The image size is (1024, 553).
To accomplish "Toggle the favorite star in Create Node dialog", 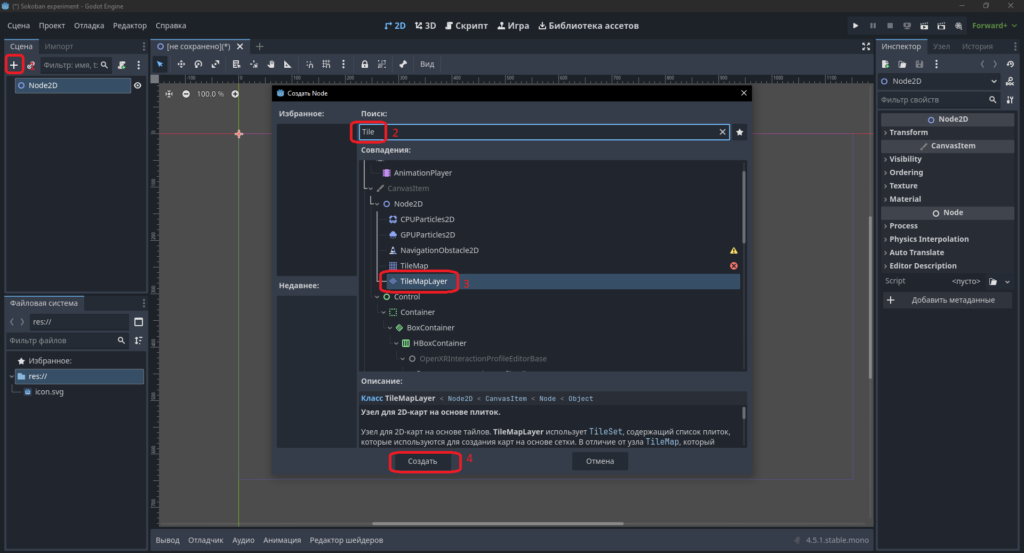I will pyautogui.click(x=739, y=132).
